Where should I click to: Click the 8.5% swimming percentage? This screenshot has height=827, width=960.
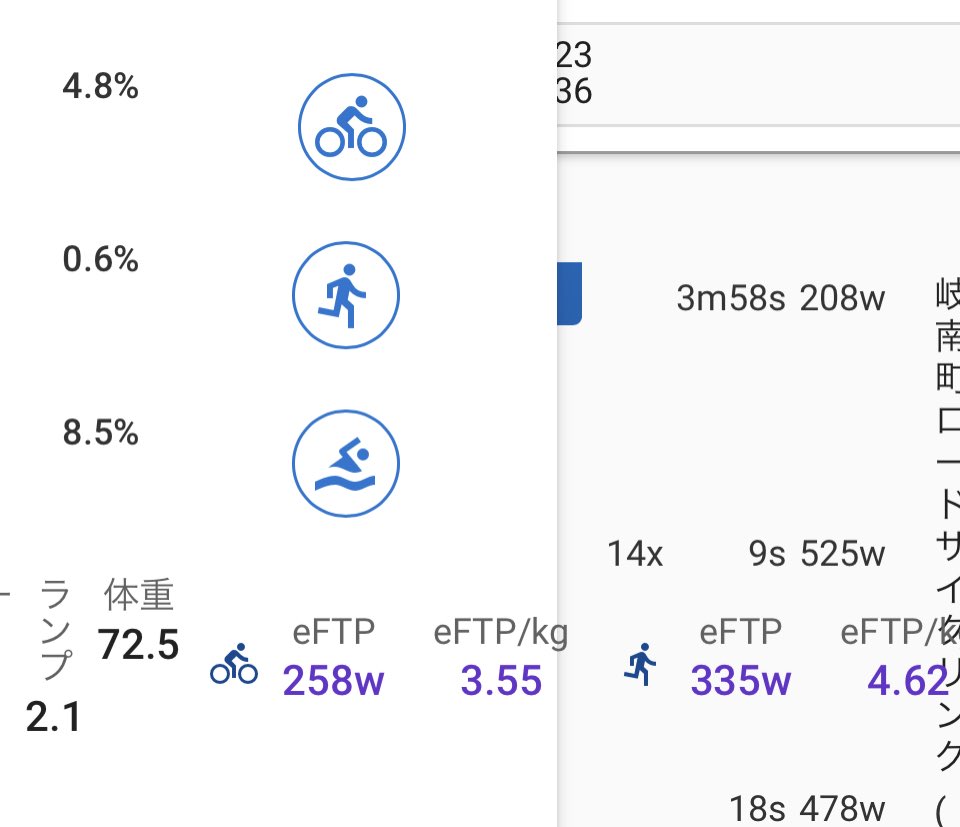pyautogui.click(x=100, y=432)
